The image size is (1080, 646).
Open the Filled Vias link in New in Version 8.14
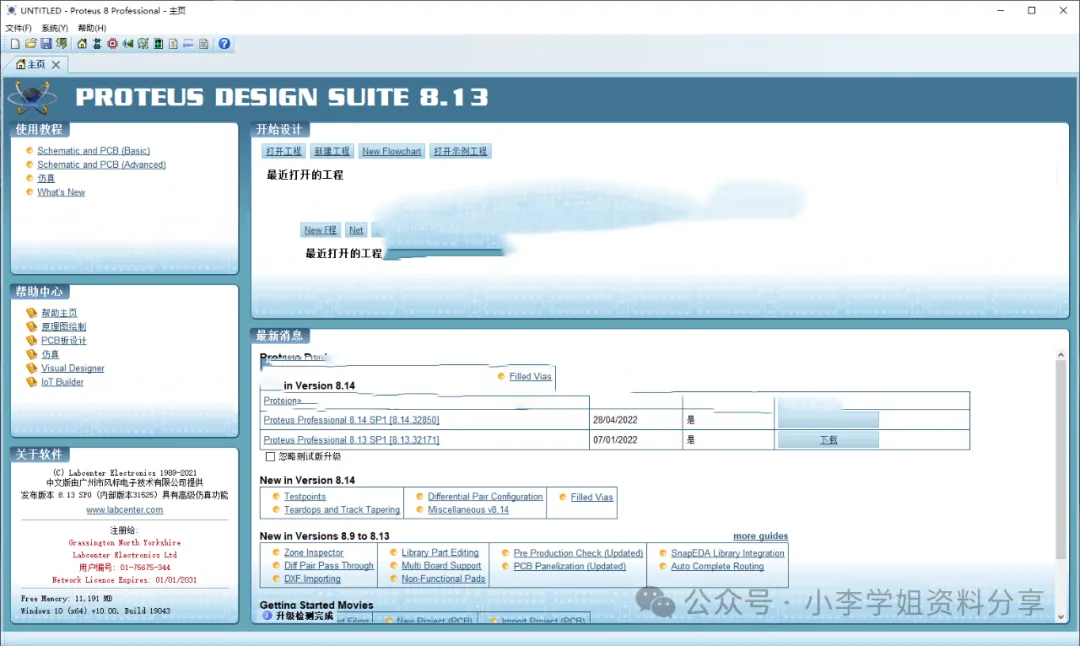(592, 497)
